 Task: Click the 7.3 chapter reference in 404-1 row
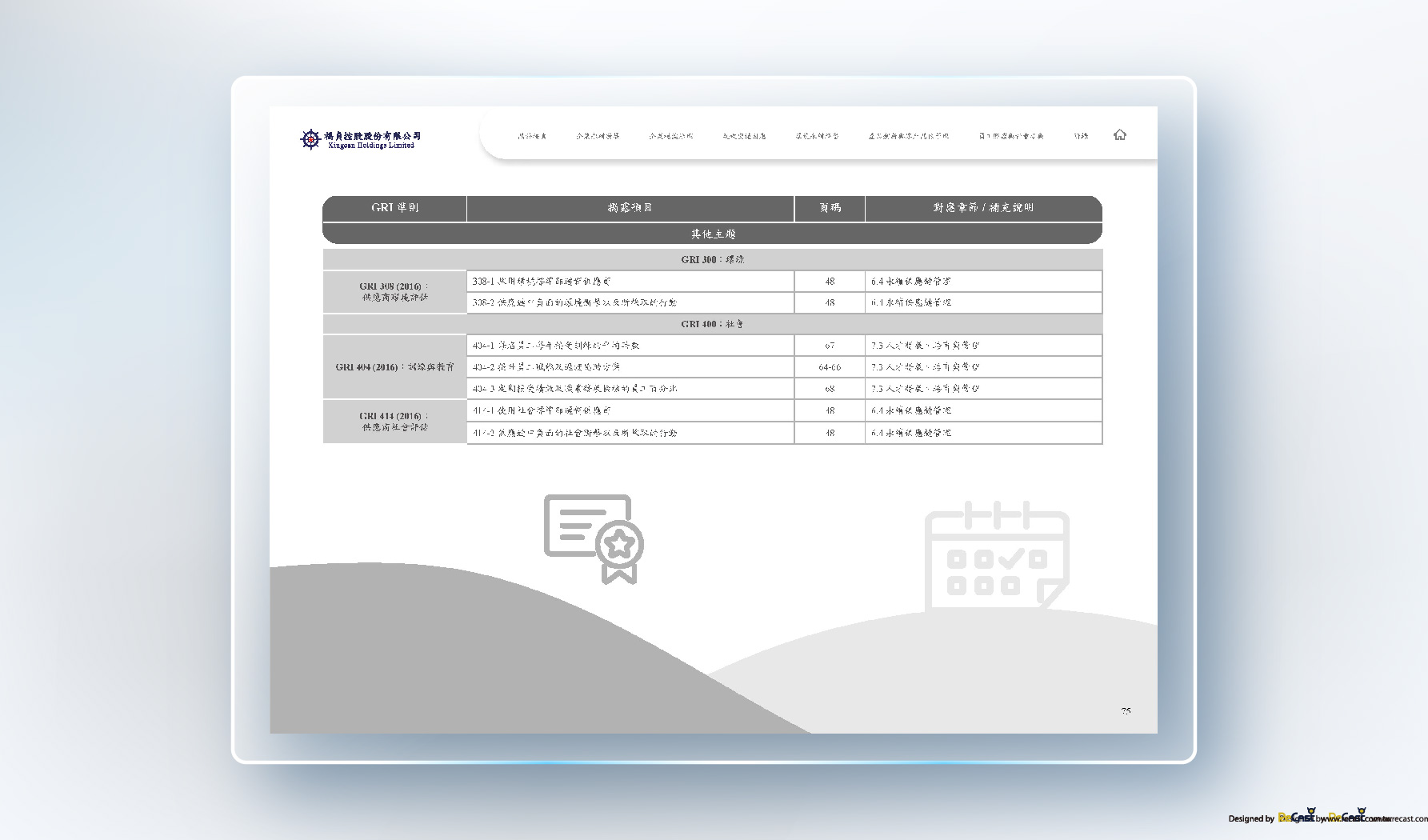pos(925,346)
